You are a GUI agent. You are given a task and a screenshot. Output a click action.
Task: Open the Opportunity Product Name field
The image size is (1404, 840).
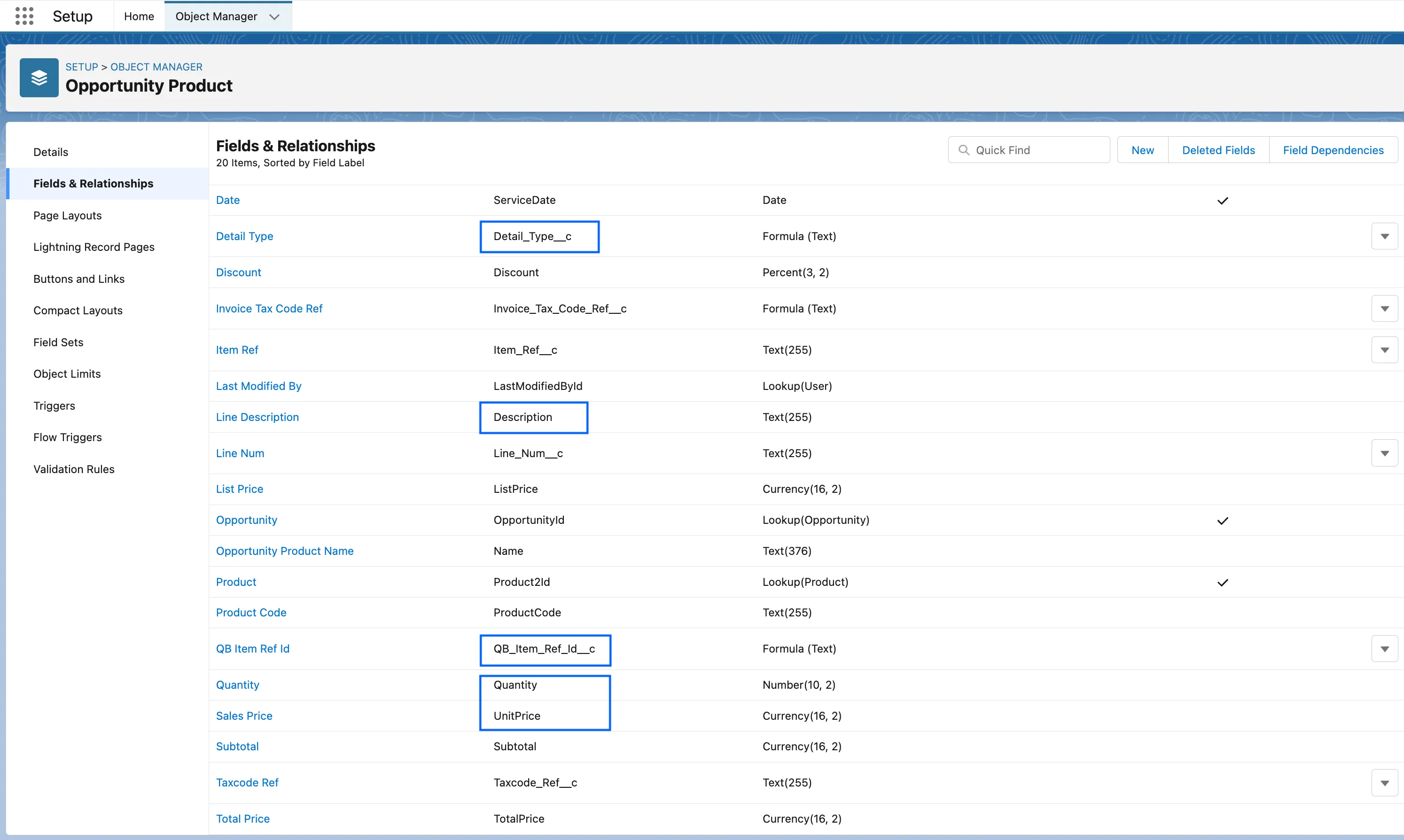tap(285, 552)
